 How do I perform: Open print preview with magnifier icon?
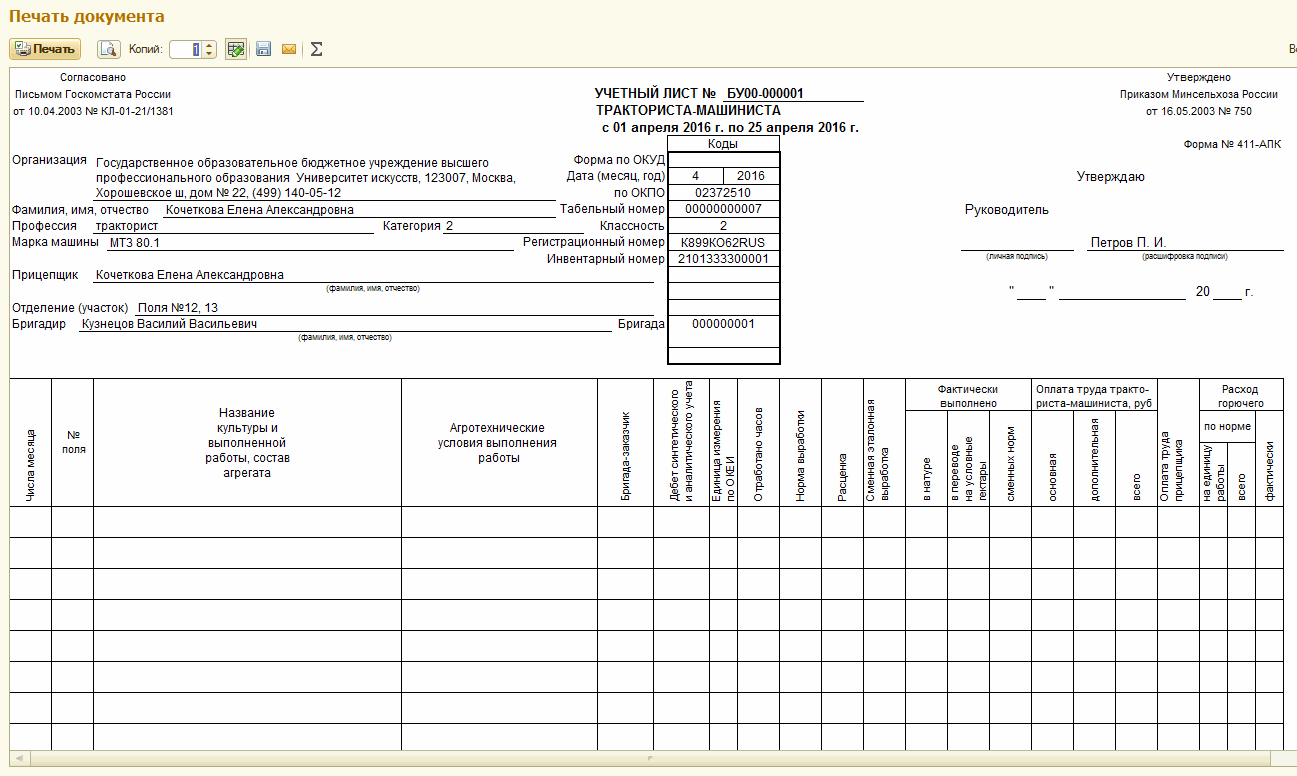(108, 49)
